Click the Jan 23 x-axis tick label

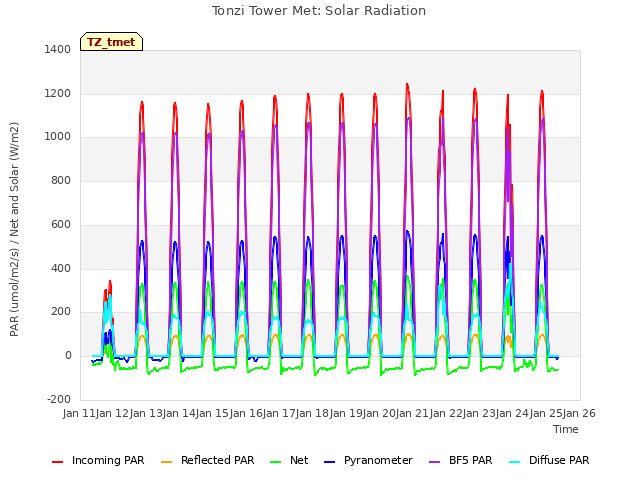480,413
